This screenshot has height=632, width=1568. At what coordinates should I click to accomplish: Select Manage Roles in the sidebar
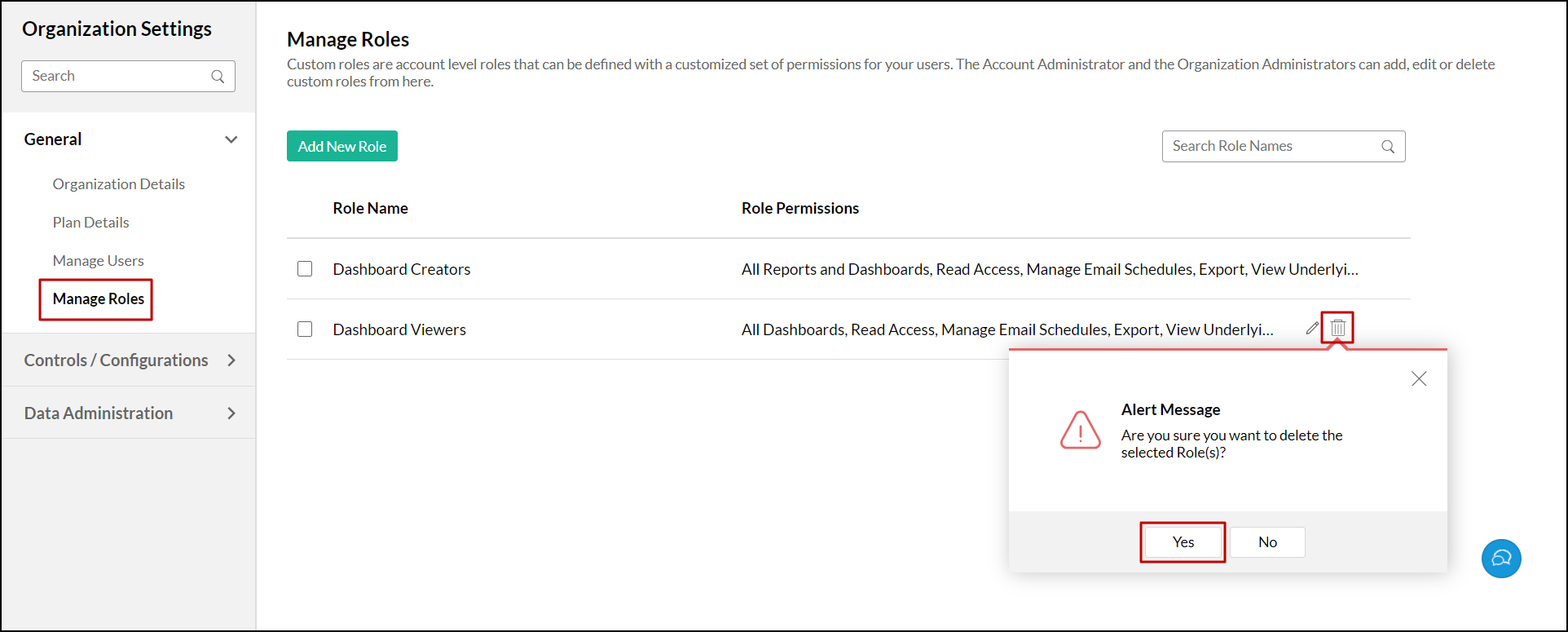pyautogui.click(x=99, y=299)
